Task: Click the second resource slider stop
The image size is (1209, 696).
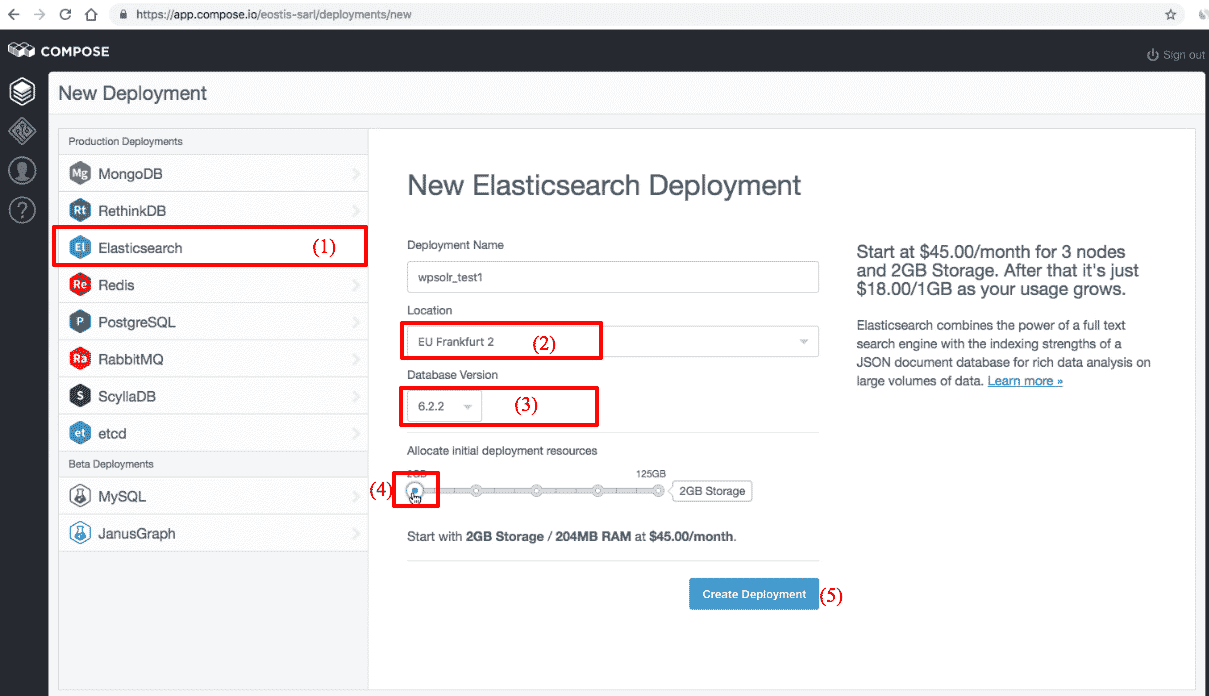Action: pos(476,490)
